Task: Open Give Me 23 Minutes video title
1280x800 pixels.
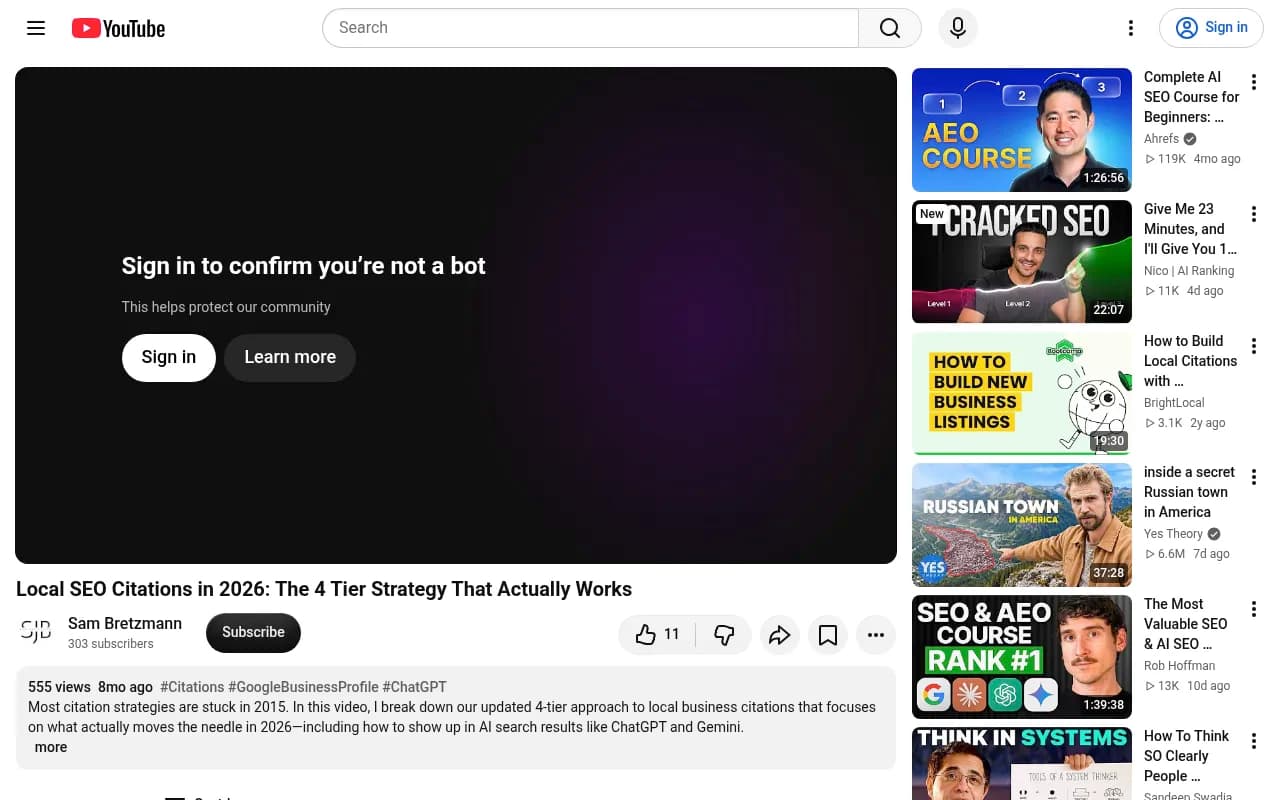Action: pos(1190,229)
